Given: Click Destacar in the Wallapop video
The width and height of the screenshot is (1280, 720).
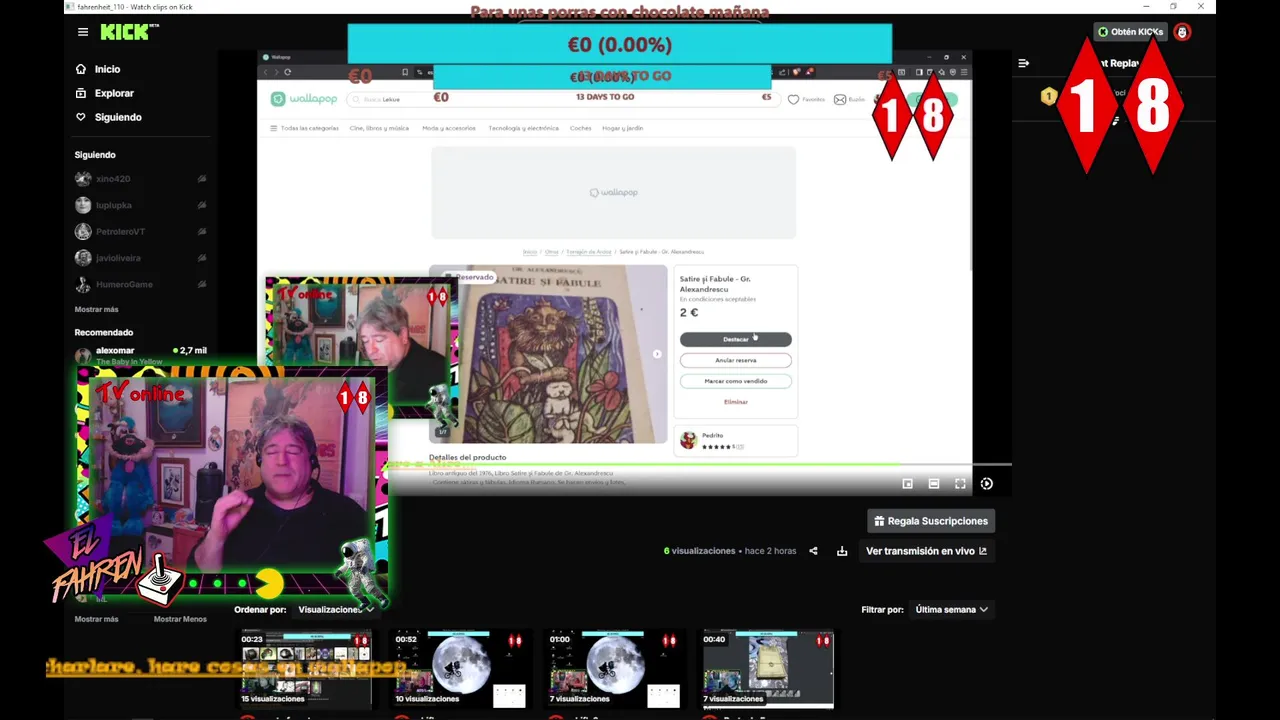Looking at the screenshot, I should click(735, 339).
